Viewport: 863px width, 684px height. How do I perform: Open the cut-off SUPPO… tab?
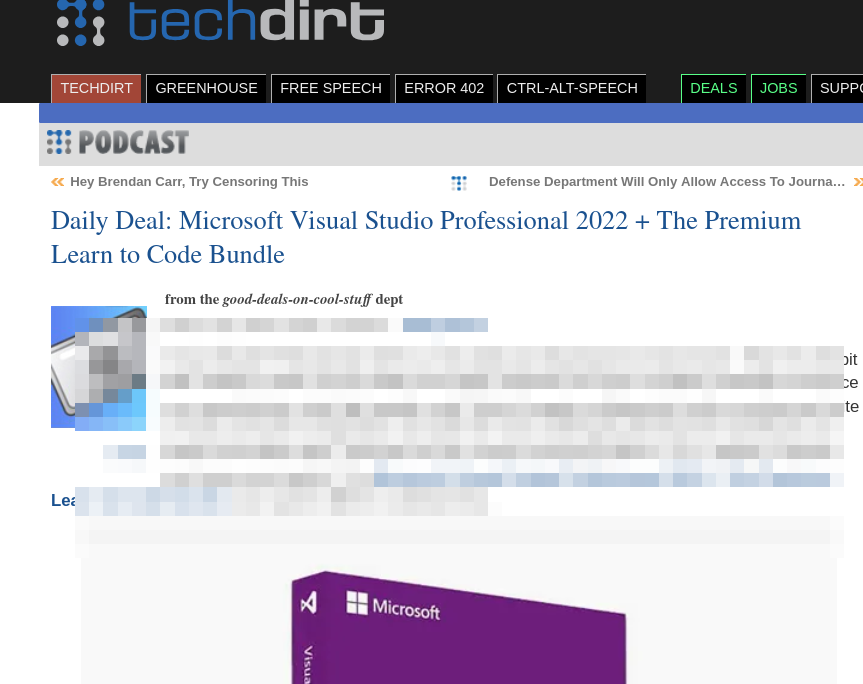pyautogui.click(x=837, y=88)
